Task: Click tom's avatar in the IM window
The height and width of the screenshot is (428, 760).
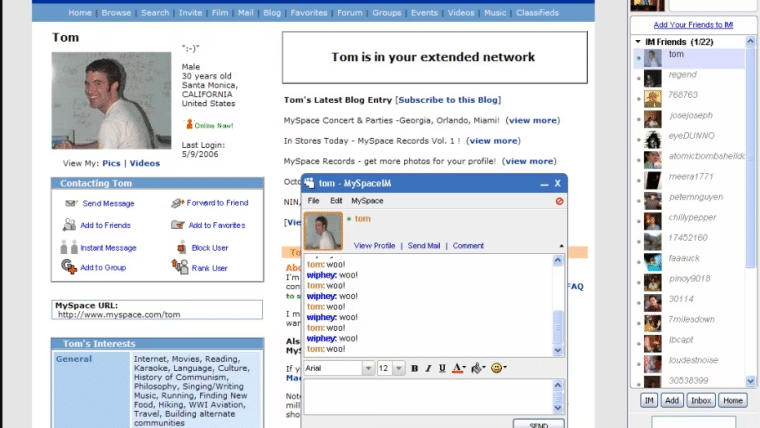Action: click(323, 231)
